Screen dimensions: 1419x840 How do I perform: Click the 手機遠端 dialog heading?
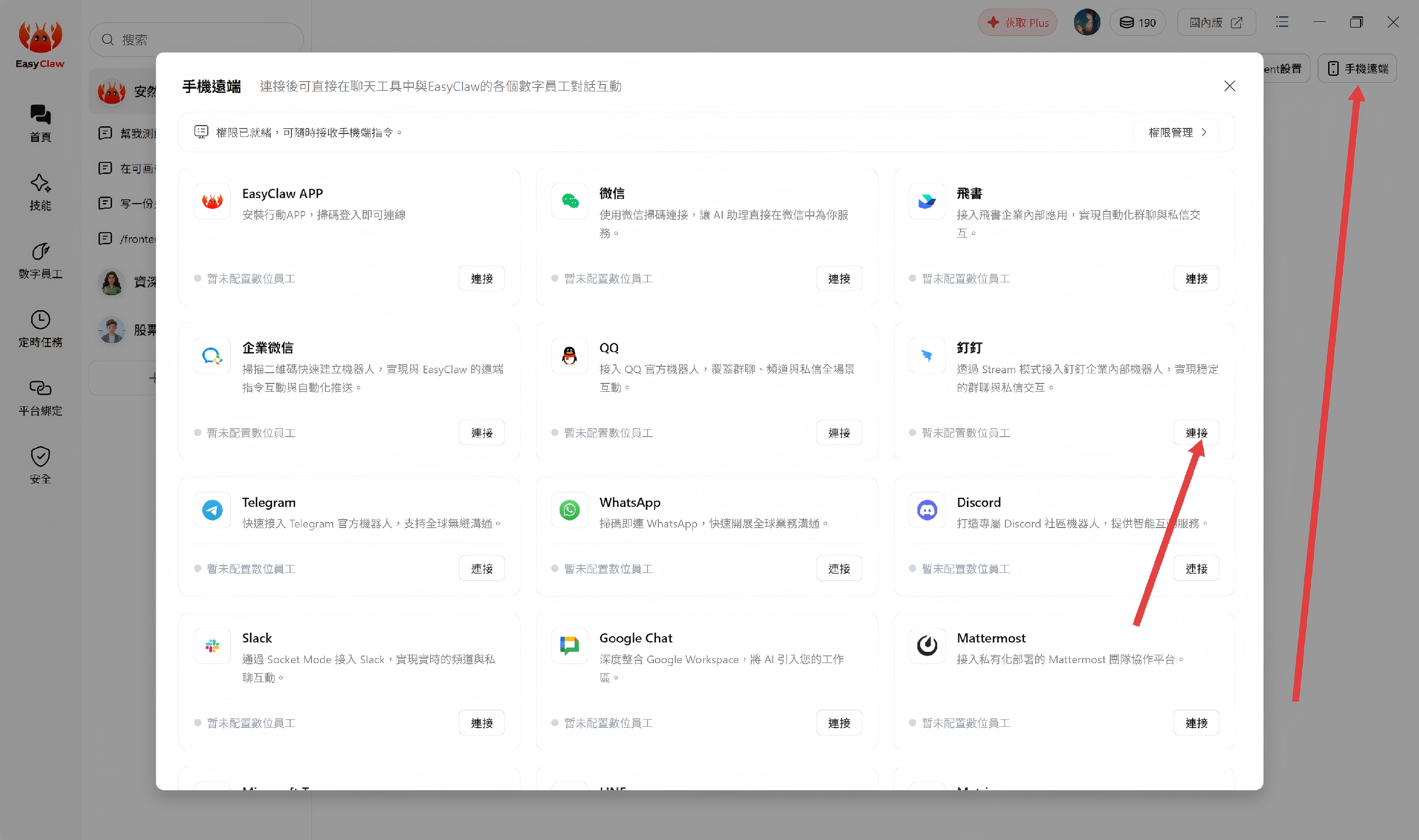(x=212, y=86)
